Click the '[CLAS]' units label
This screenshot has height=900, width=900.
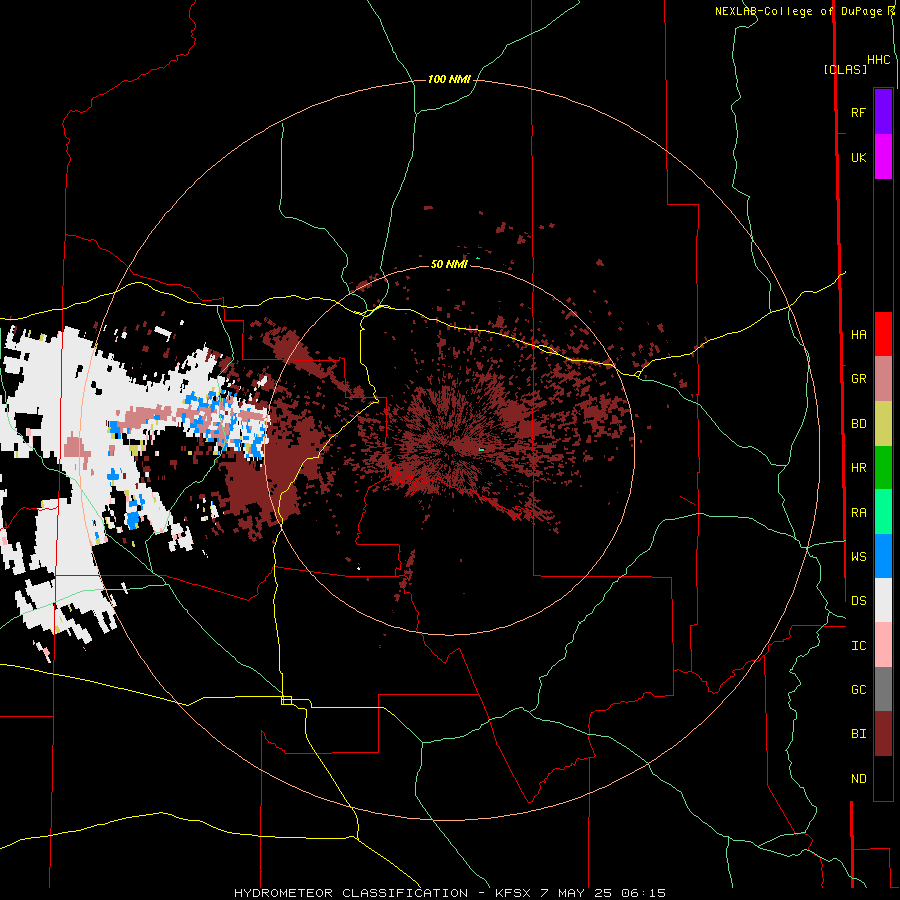pyautogui.click(x=845, y=69)
